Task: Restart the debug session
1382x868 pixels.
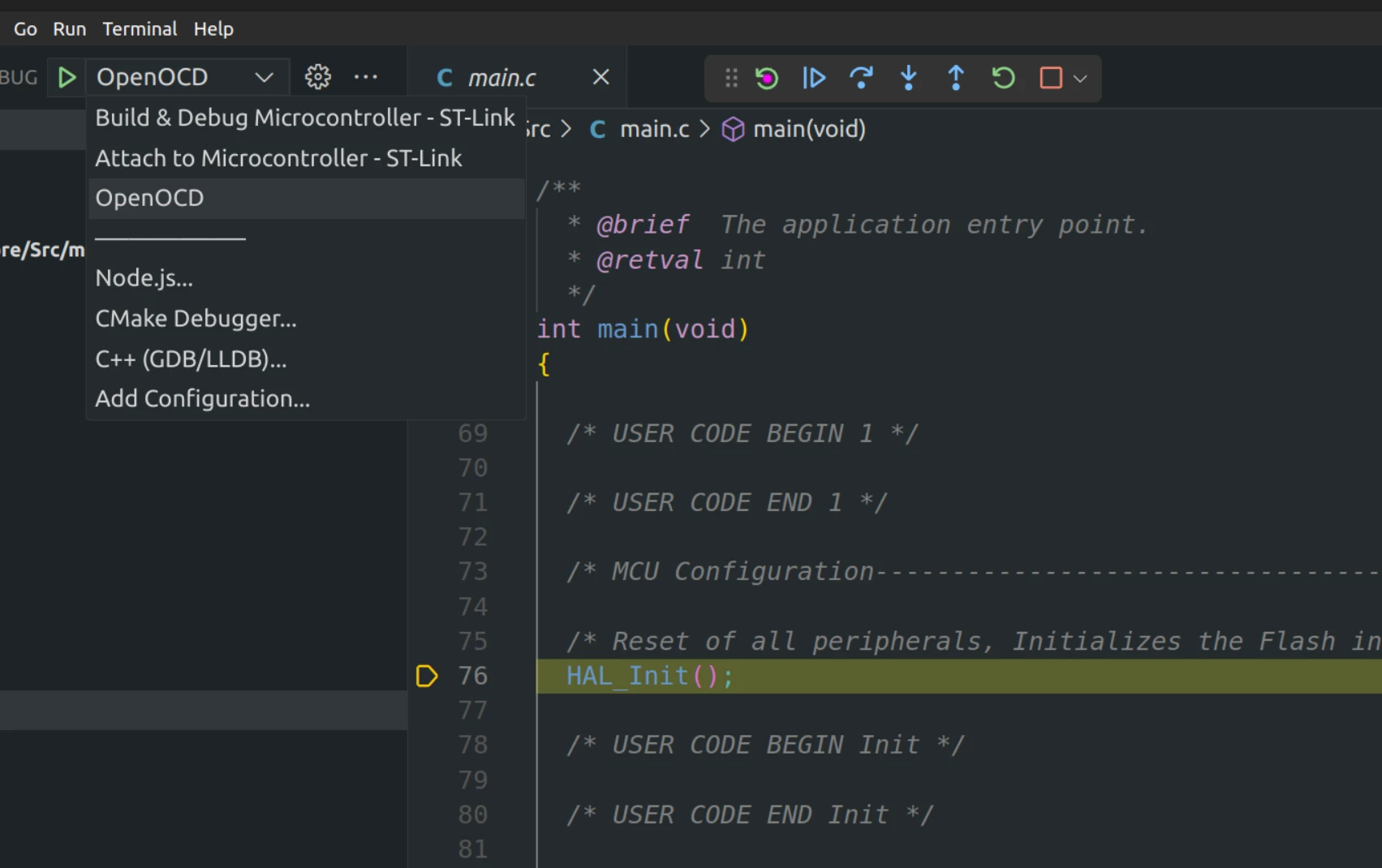Action: [x=1003, y=78]
